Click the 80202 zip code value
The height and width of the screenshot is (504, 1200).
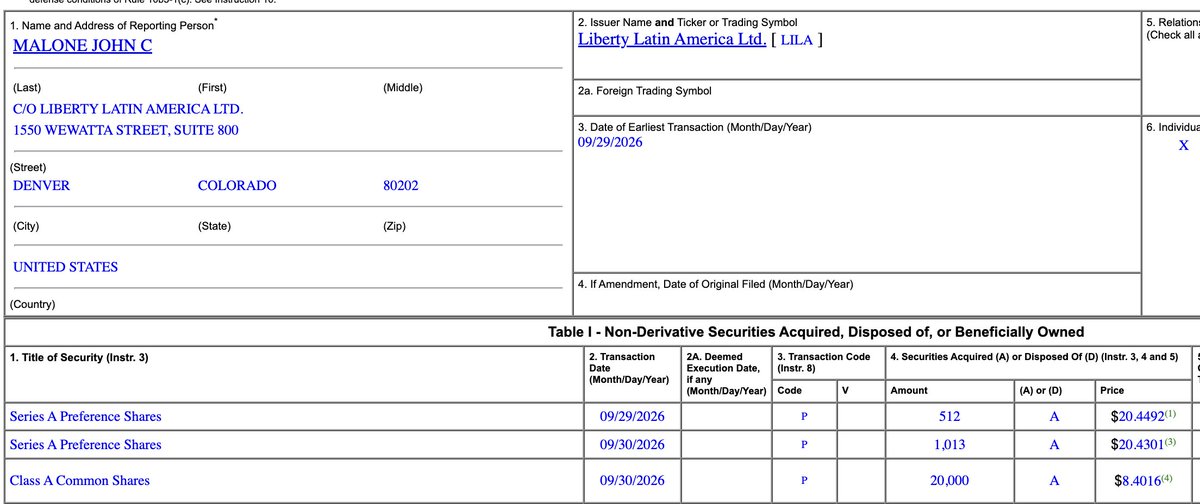coord(401,185)
